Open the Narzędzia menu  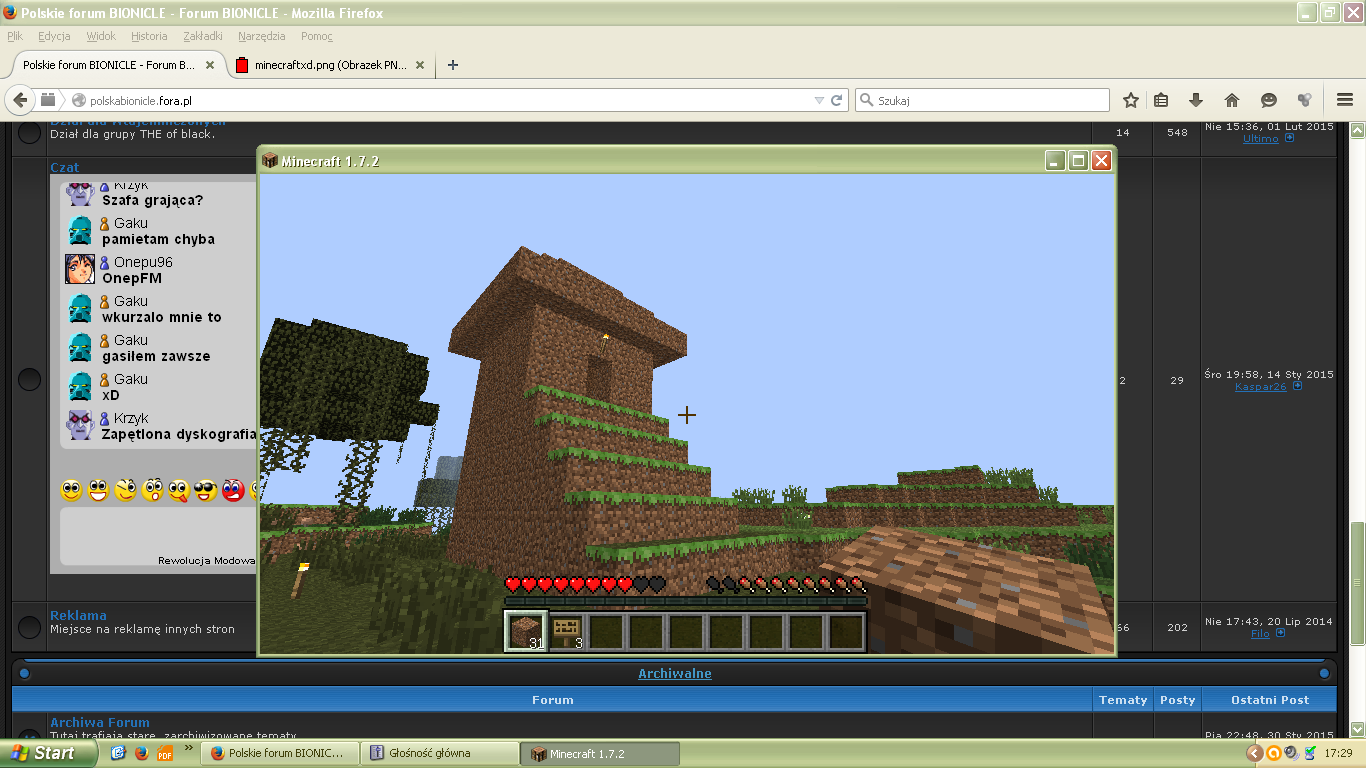pos(262,35)
